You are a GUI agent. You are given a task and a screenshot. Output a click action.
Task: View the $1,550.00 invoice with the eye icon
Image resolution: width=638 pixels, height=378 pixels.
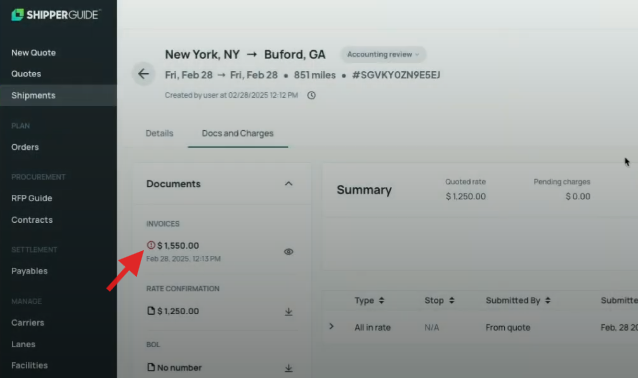tap(288, 251)
